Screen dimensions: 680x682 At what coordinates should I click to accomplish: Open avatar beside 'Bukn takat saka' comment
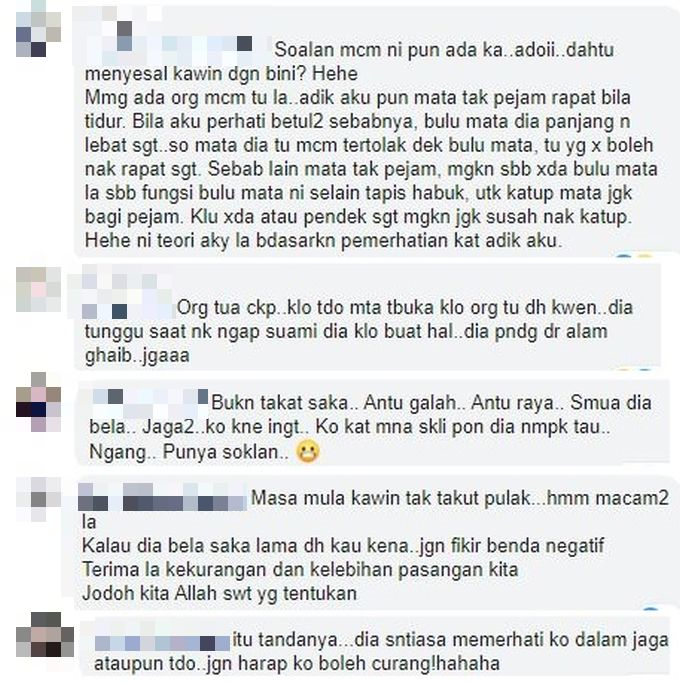tap(38, 402)
